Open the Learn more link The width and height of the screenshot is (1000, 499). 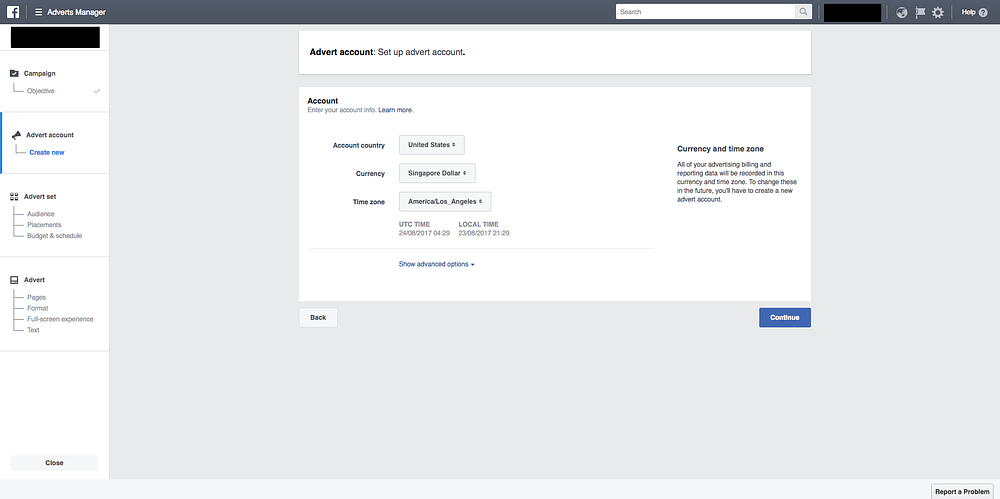395,110
